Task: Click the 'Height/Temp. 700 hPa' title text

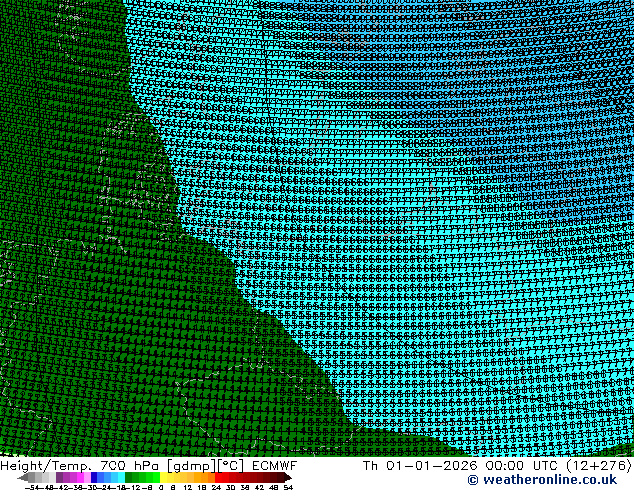Action: tap(79, 466)
